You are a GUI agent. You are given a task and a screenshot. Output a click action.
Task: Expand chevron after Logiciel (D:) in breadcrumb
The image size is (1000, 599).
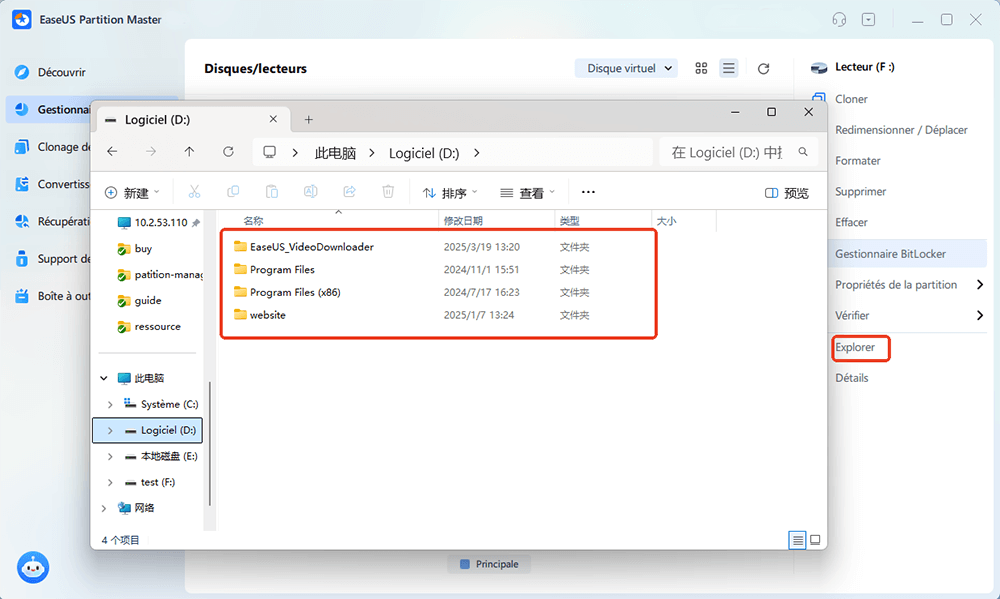476,153
